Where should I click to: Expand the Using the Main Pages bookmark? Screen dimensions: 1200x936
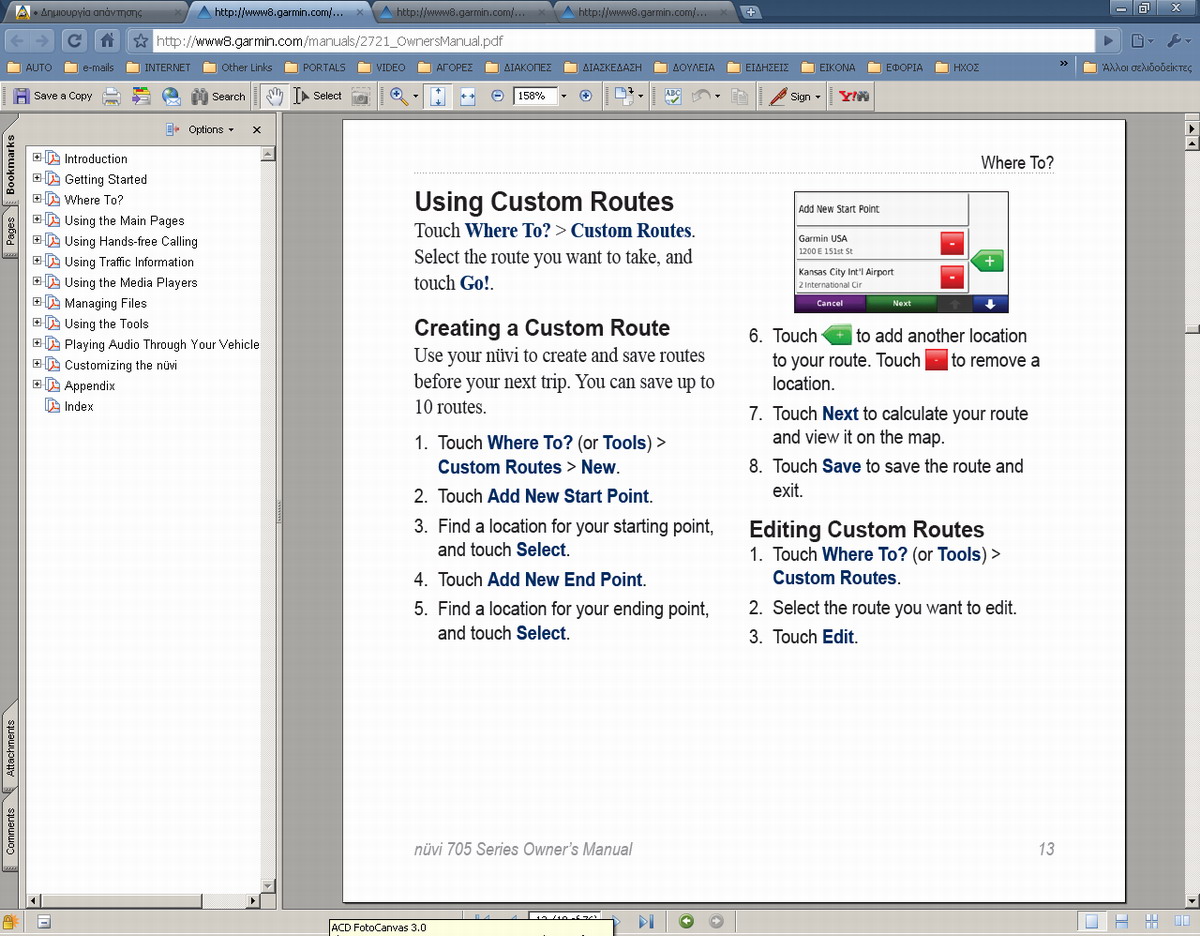pos(37,220)
